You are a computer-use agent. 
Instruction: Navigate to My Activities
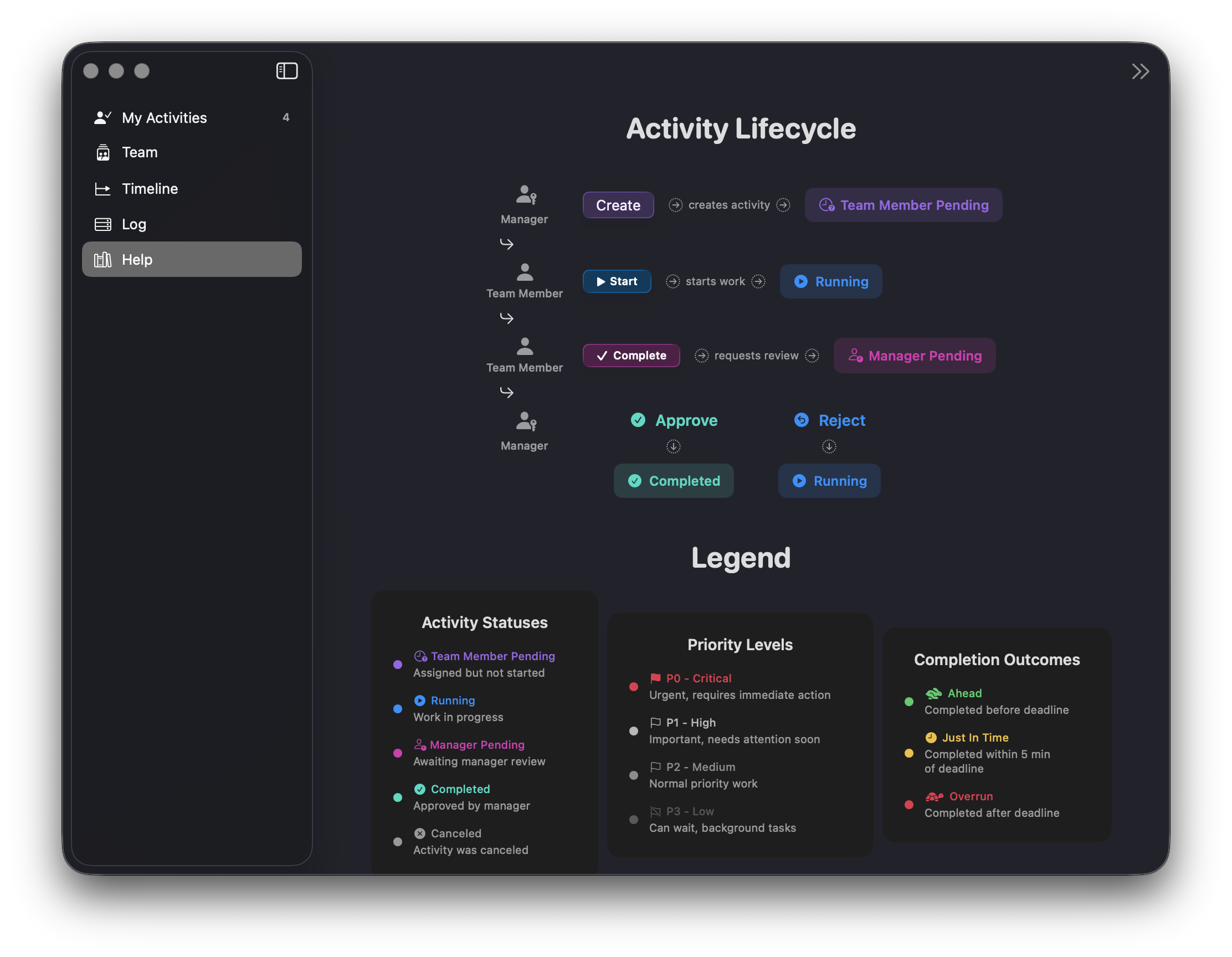coord(164,117)
